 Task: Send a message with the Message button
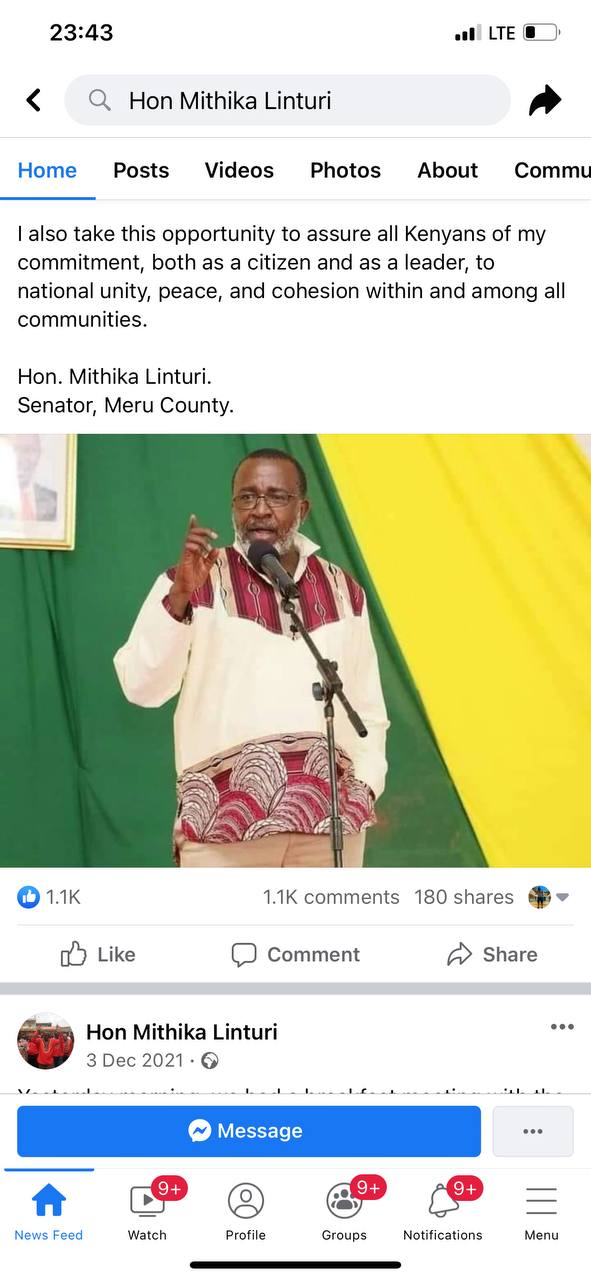(x=249, y=1131)
